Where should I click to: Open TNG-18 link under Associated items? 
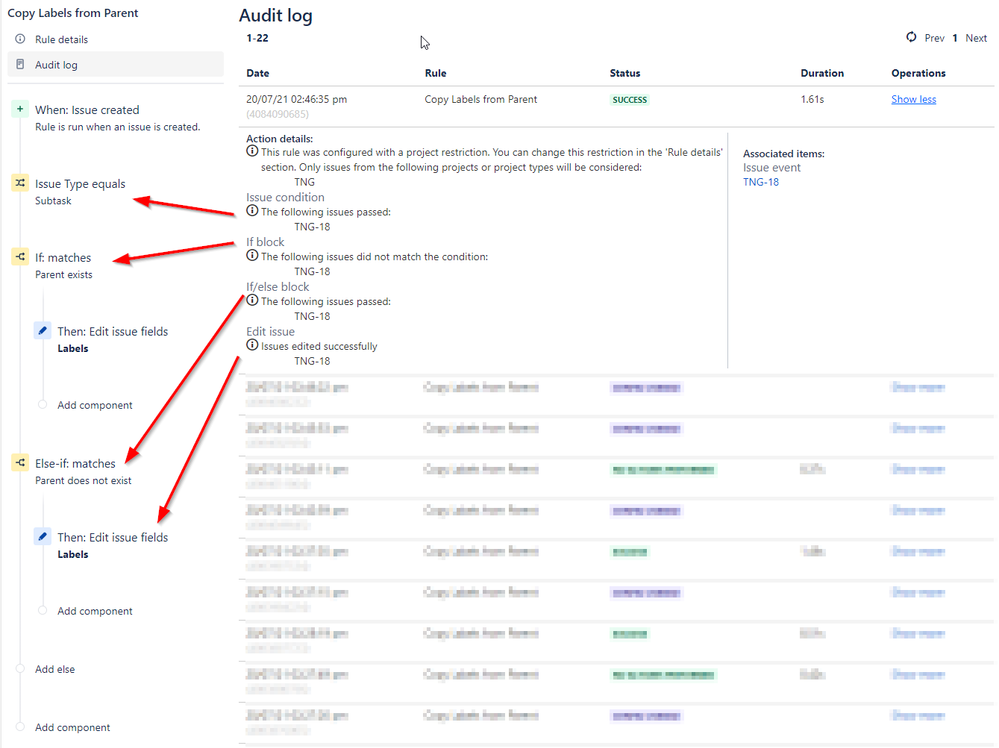[761, 182]
